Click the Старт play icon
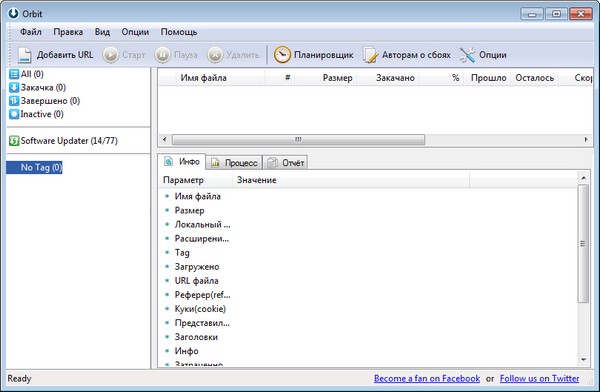 tap(111, 55)
